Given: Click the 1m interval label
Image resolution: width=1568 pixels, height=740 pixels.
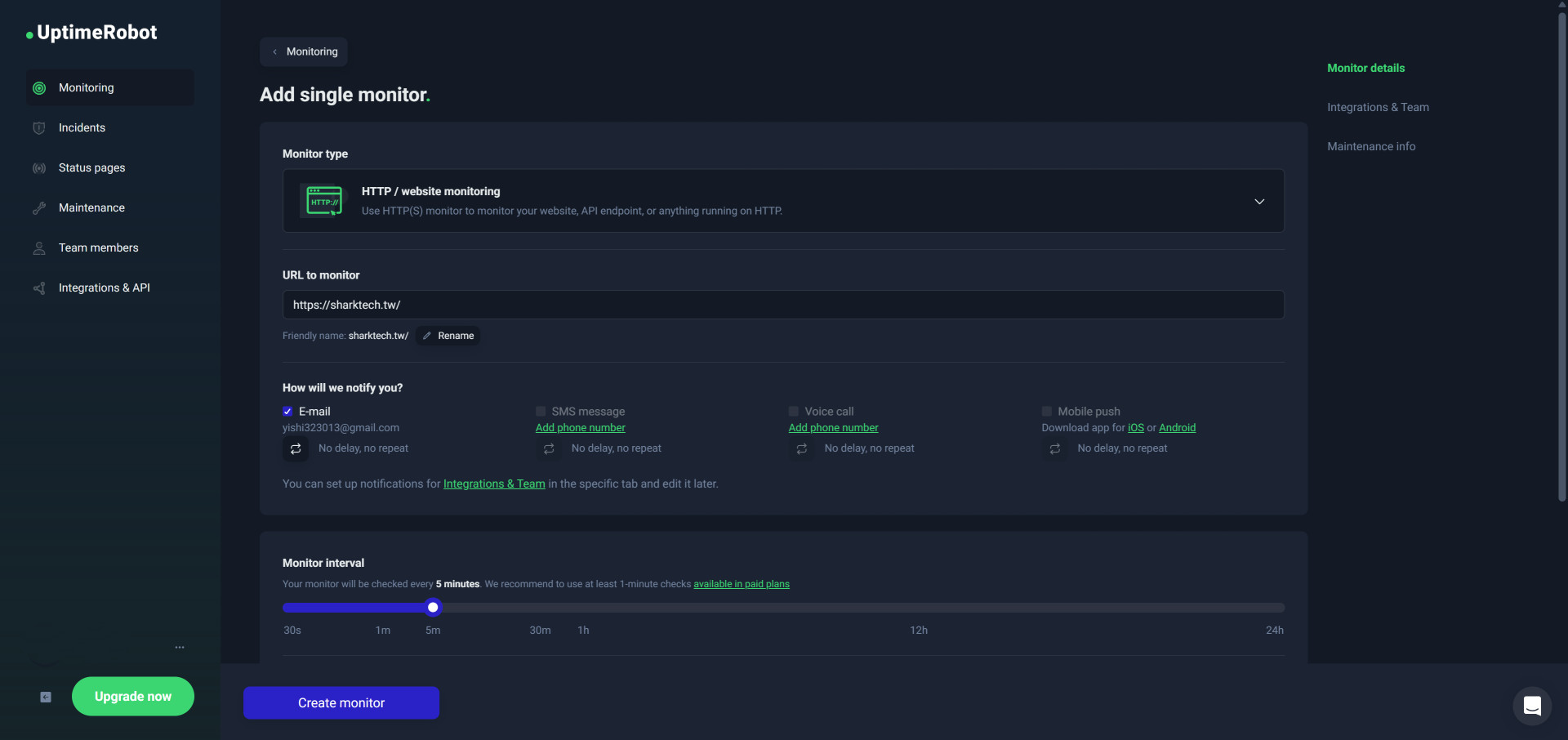Looking at the screenshot, I should pyautogui.click(x=382, y=631).
